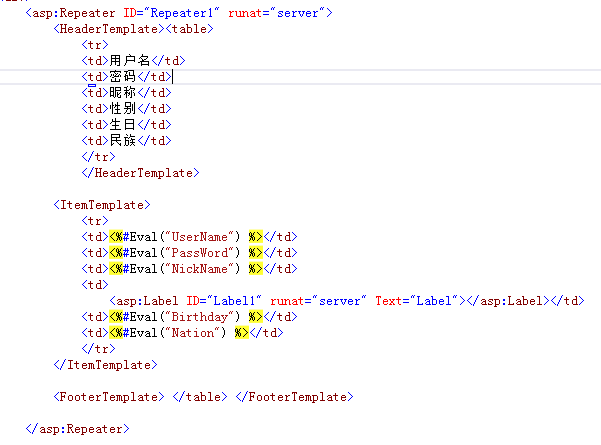
Task: Click the Eval UserName expression
Action: (x=186, y=237)
